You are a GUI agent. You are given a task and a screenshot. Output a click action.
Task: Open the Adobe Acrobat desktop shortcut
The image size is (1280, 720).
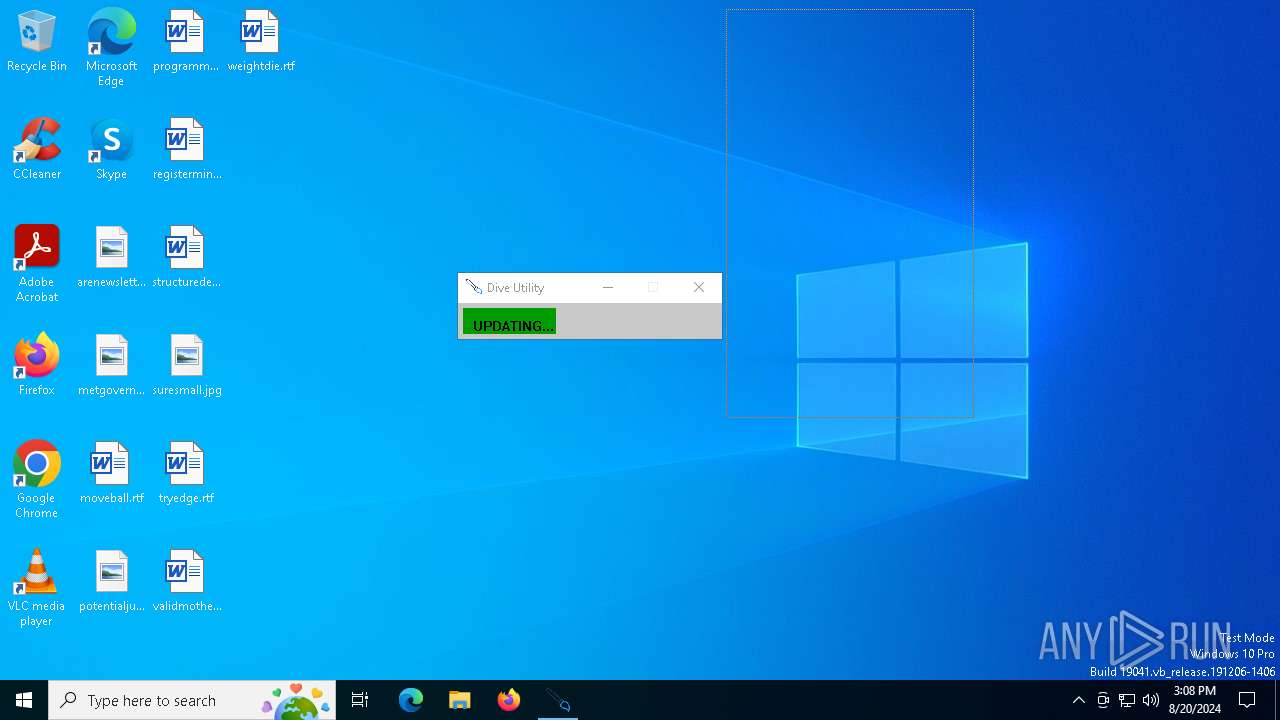(37, 263)
